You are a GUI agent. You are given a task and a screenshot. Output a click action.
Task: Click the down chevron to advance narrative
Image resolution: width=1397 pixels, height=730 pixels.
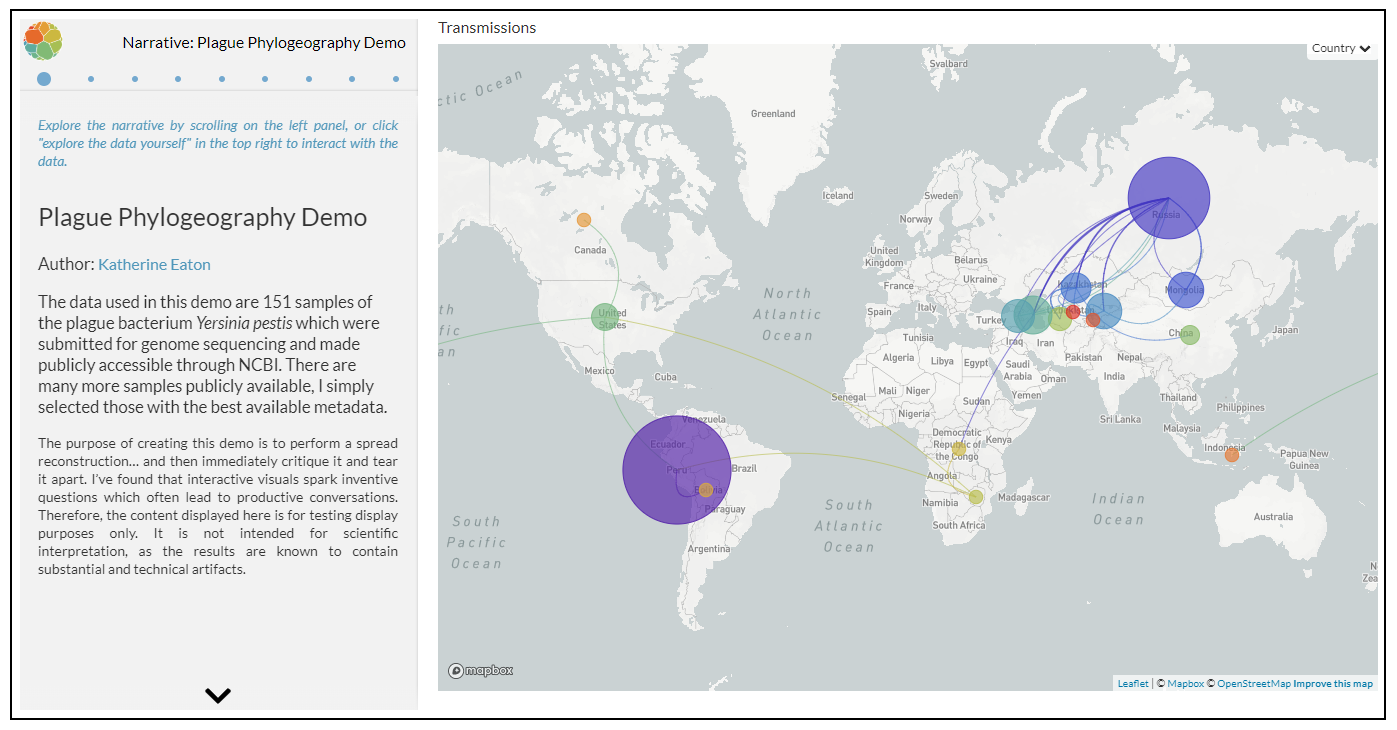point(217,695)
